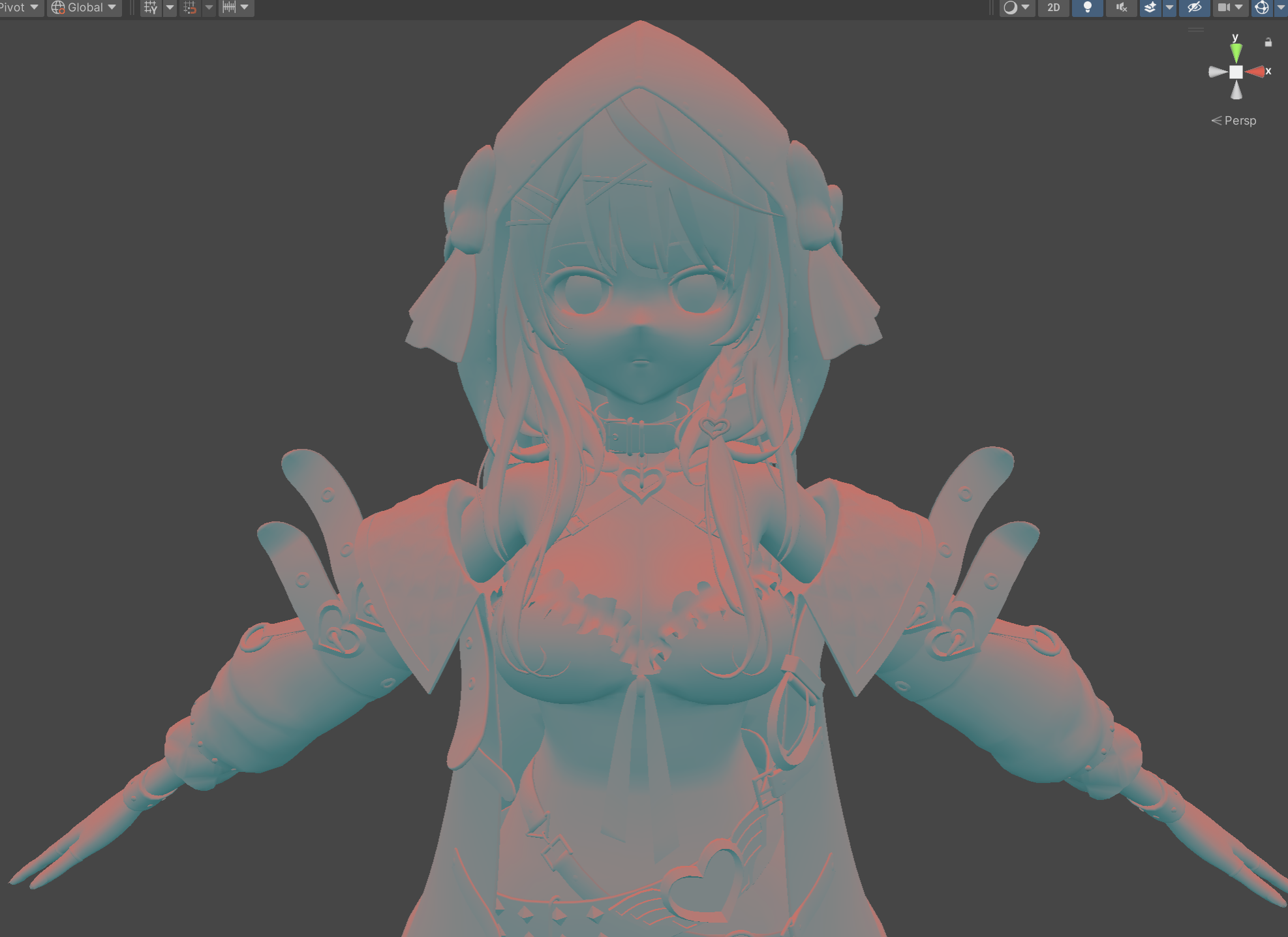Toggle hidden objects scene visibility eye
1288x937 pixels.
click(1194, 8)
